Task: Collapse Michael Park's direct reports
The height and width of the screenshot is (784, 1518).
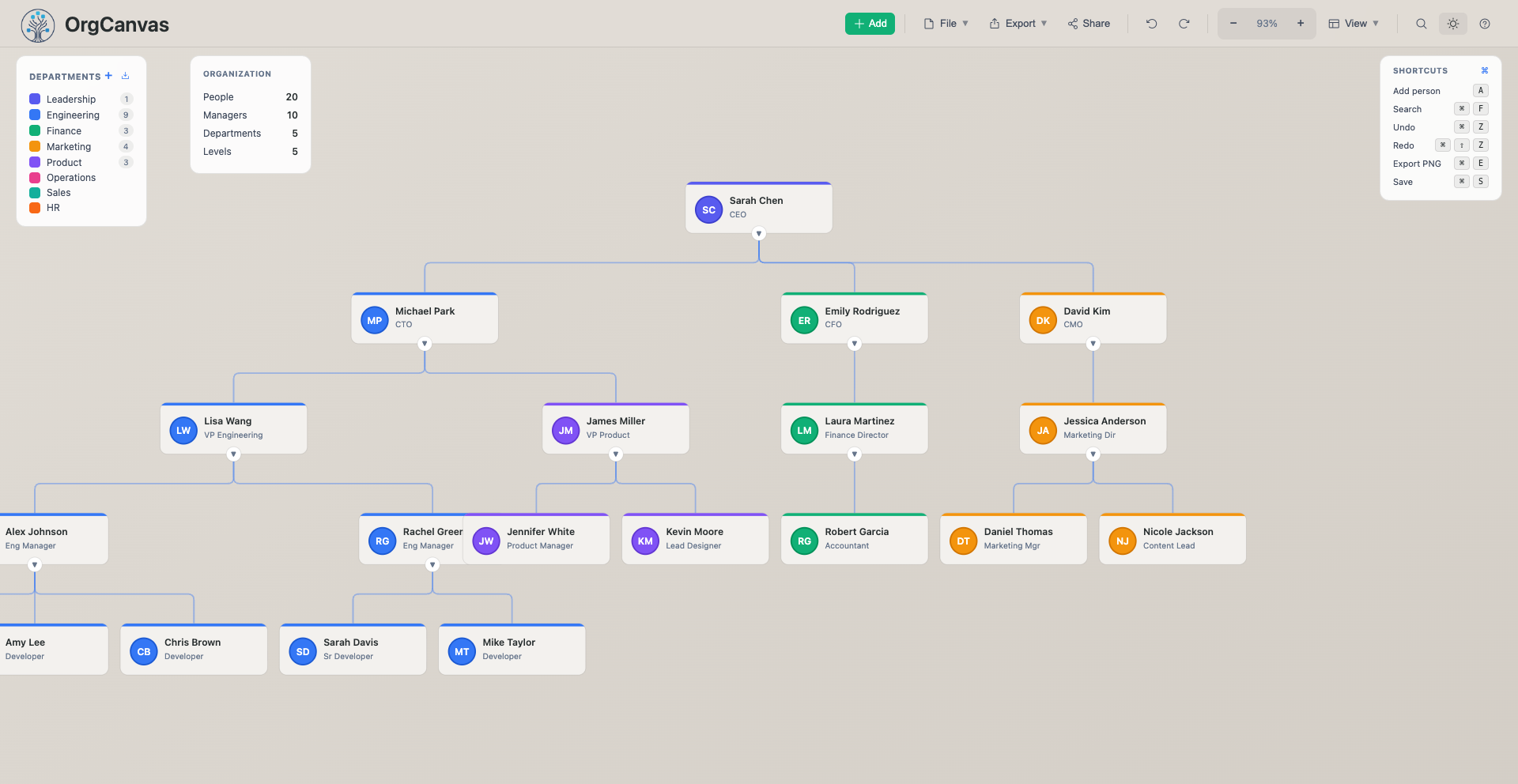Action: (x=425, y=343)
